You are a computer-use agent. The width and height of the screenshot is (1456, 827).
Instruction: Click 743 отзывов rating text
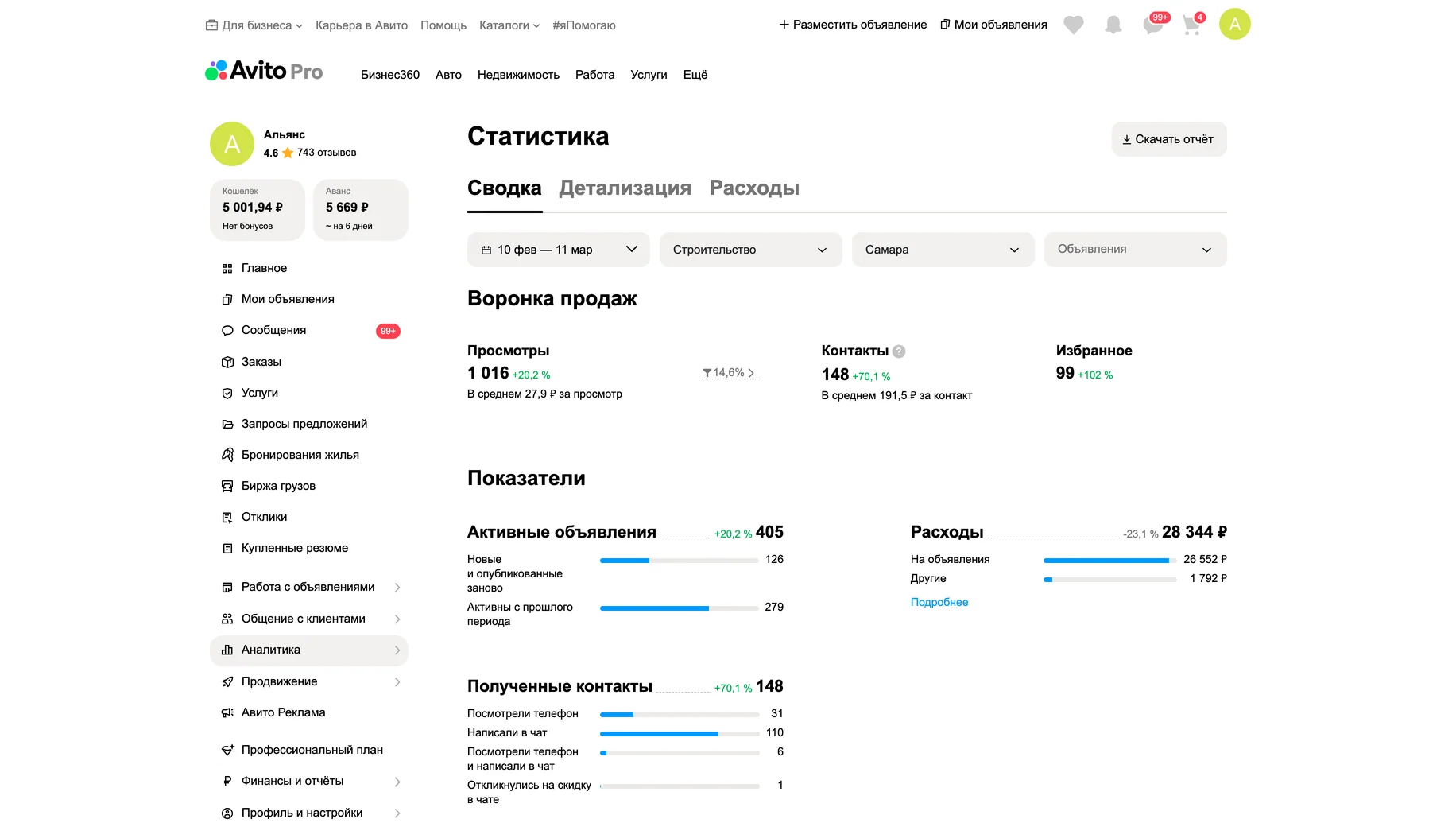click(327, 153)
